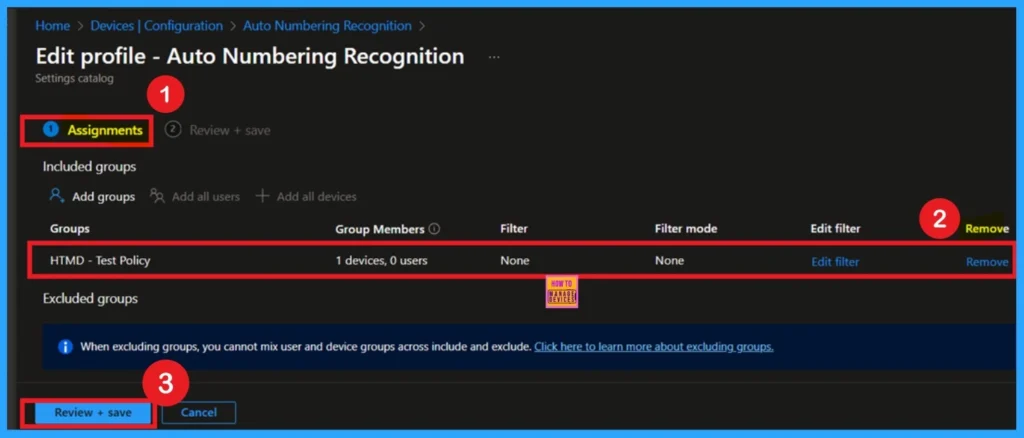
Task: Click Group Members column header
Action: (x=379, y=228)
